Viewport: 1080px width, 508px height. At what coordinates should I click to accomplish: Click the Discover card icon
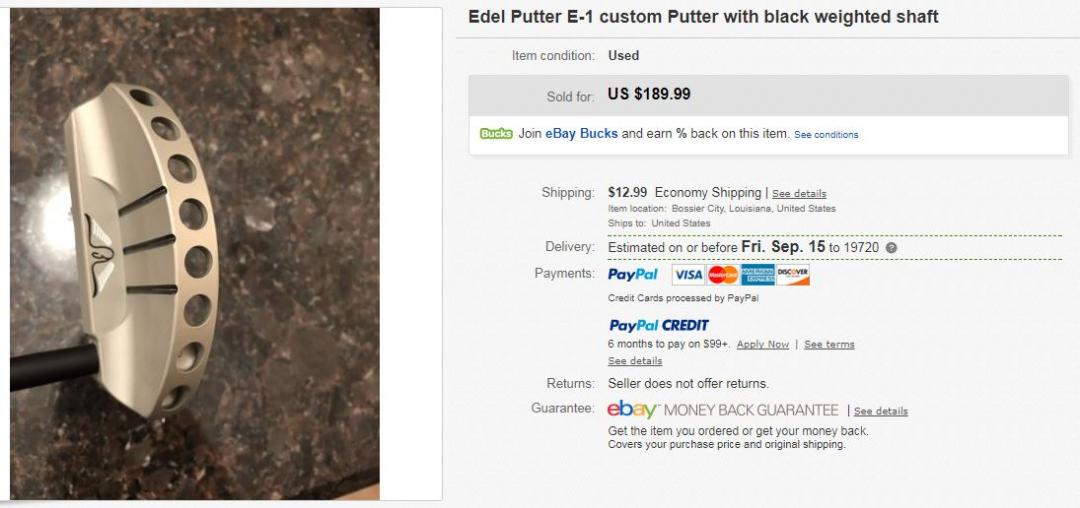click(793, 275)
